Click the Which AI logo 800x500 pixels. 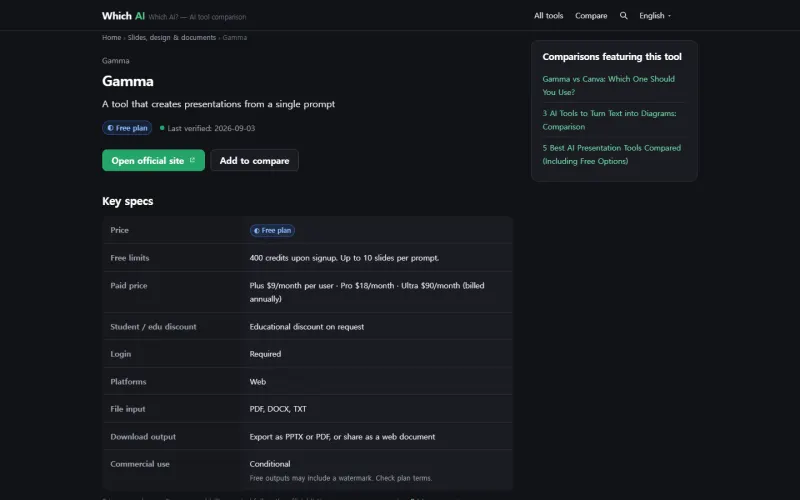pos(123,16)
